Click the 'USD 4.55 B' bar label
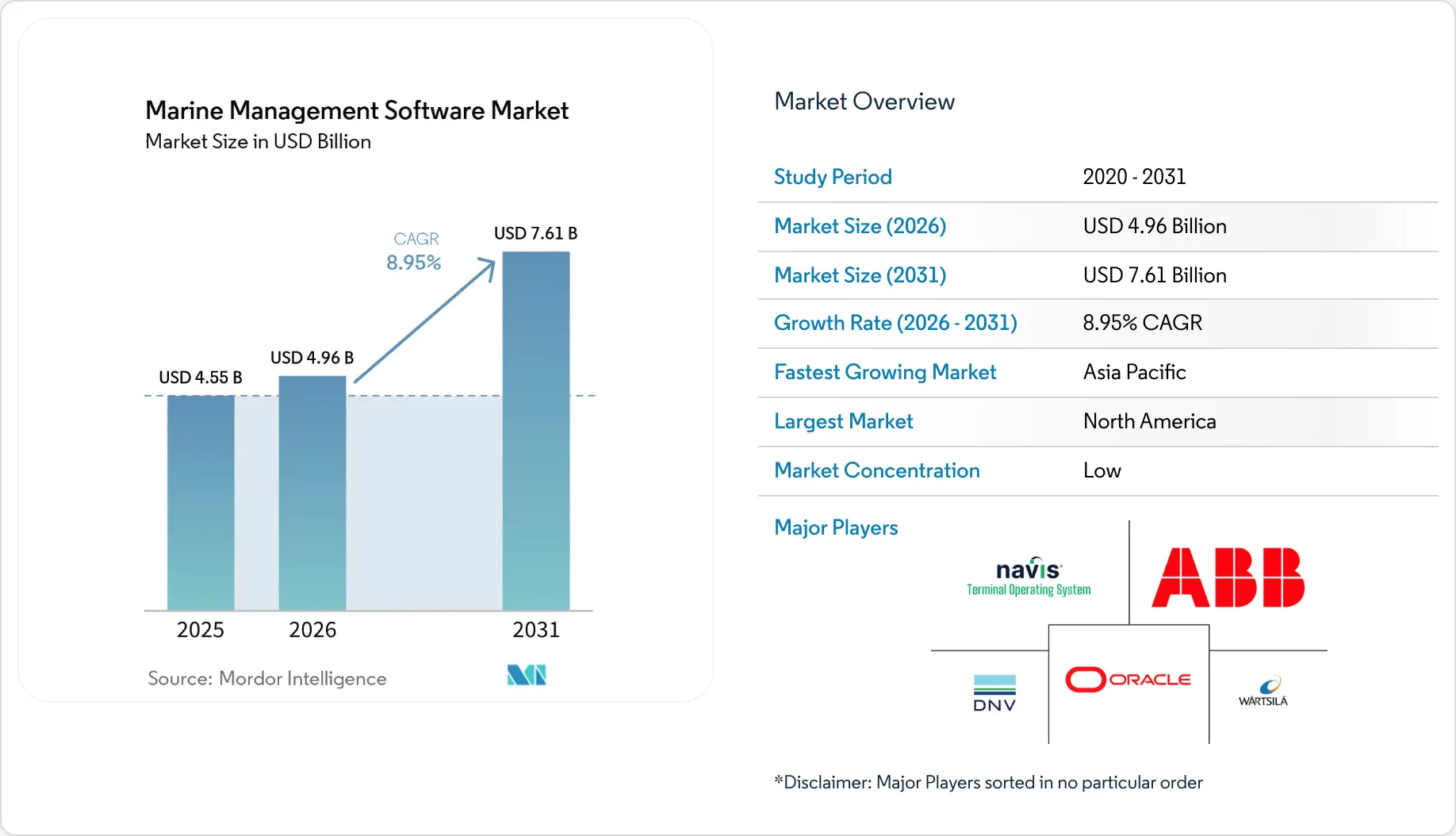 (x=201, y=378)
